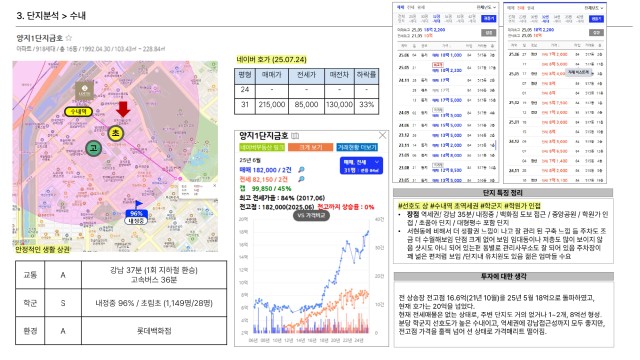The height and width of the screenshot is (360, 640).
Task: Open top-right dropdown in right transaction panel
Action: [594, 8]
